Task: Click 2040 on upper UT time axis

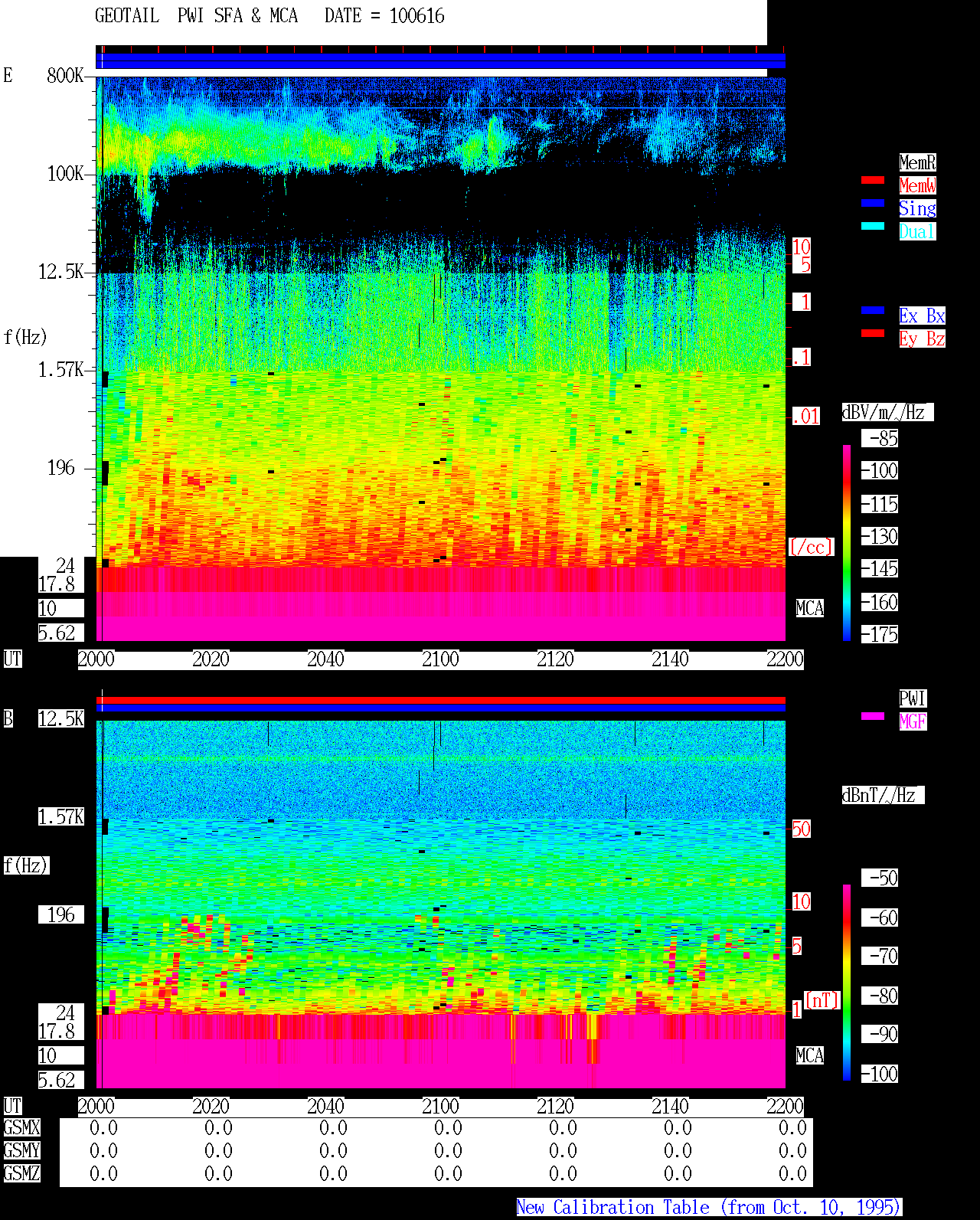Action: tap(326, 659)
